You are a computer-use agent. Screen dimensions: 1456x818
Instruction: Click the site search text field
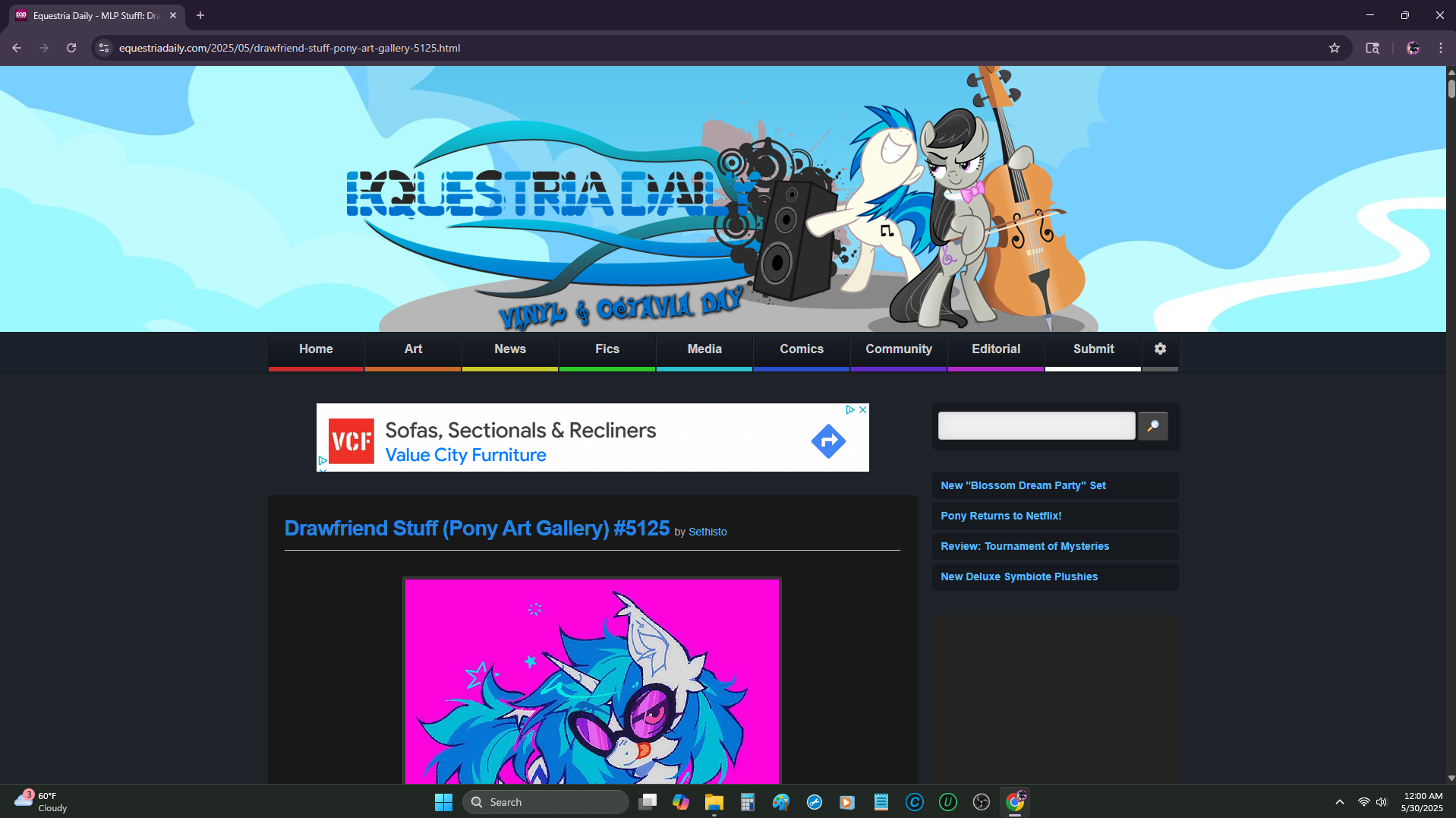(1036, 426)
